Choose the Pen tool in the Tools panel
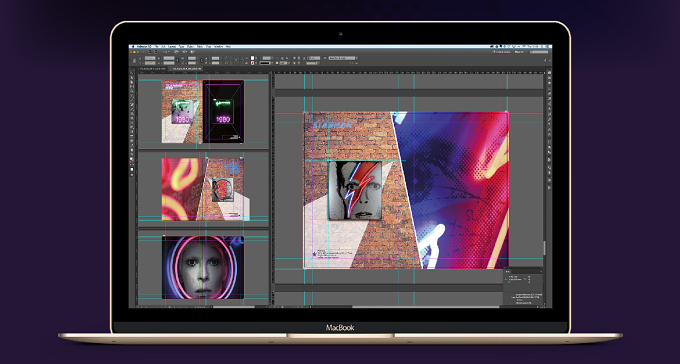This screenshot has width=680, height=364. pyautogui.click(x=132, y=104)
